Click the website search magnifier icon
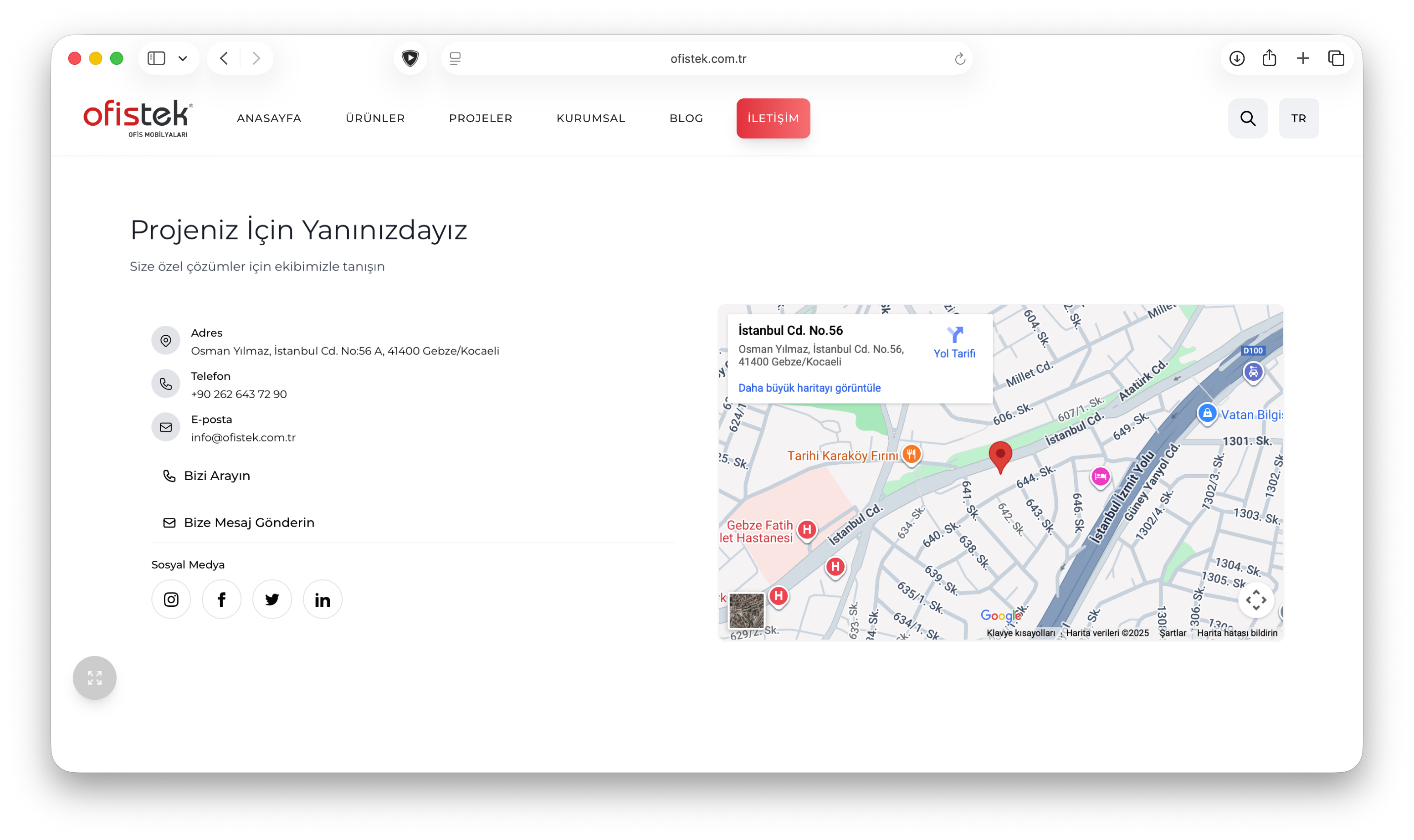 tap(1248, 118)
